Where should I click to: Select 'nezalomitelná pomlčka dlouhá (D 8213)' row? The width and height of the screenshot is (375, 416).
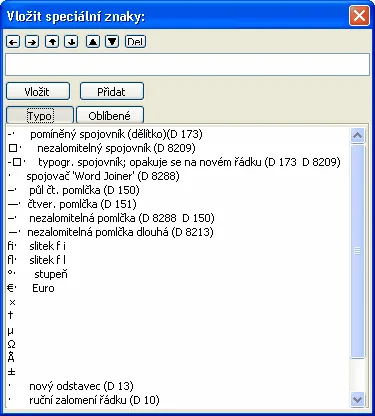(178, 232)
